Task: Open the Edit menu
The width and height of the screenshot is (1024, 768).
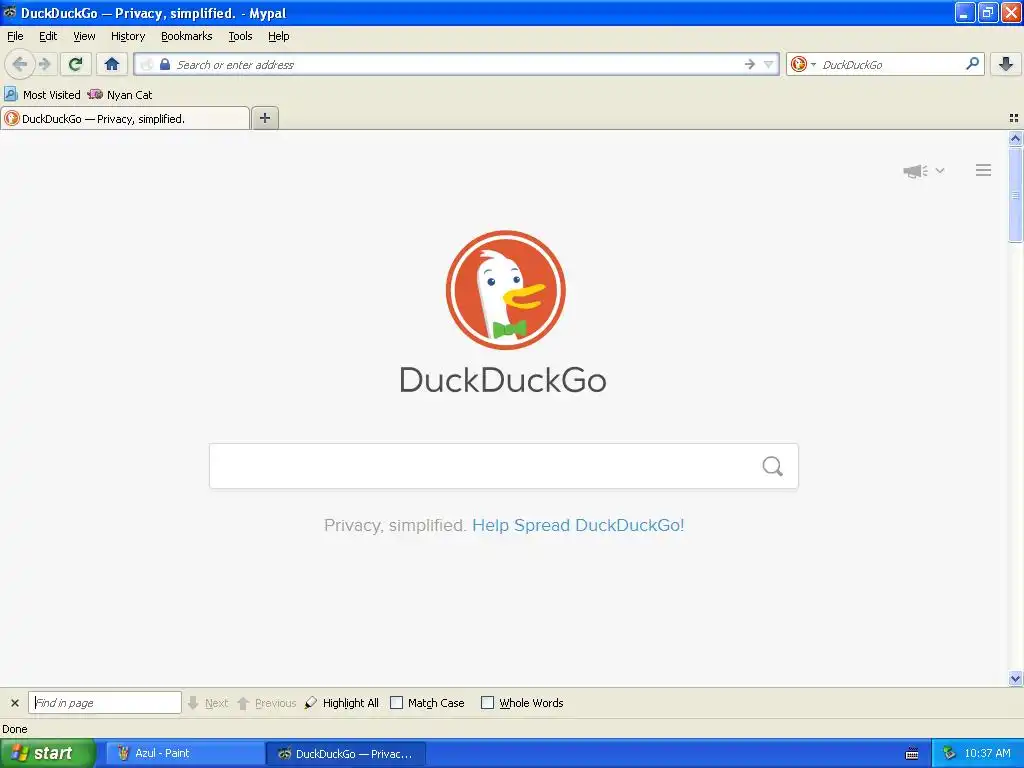Action: coord(48,36)
